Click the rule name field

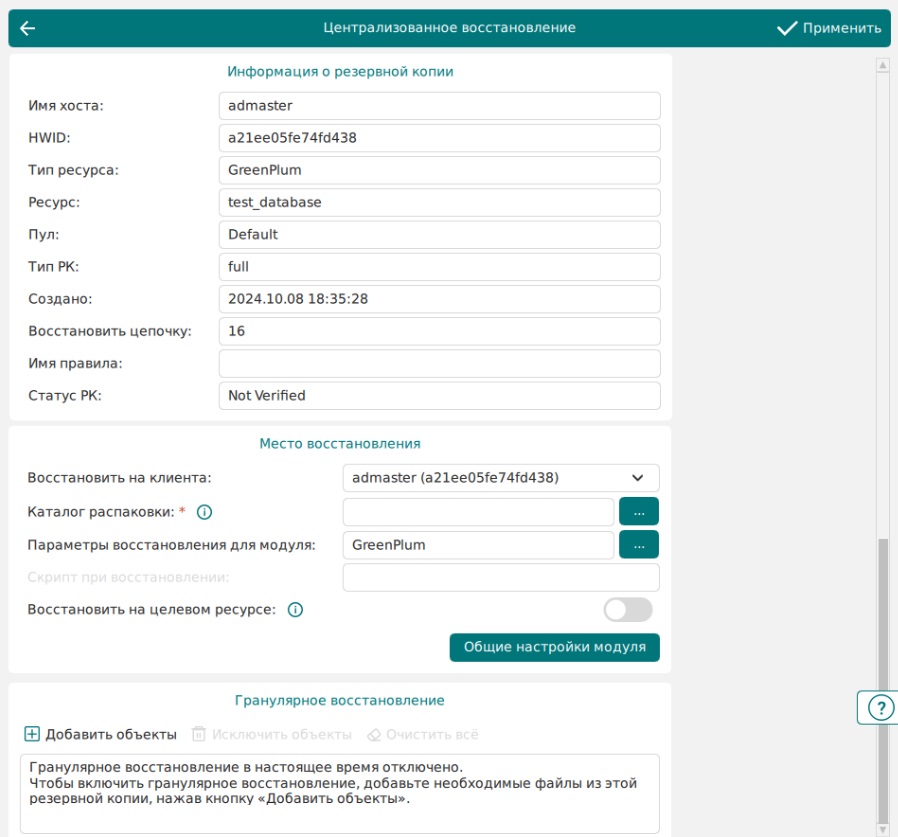(439, 363)
